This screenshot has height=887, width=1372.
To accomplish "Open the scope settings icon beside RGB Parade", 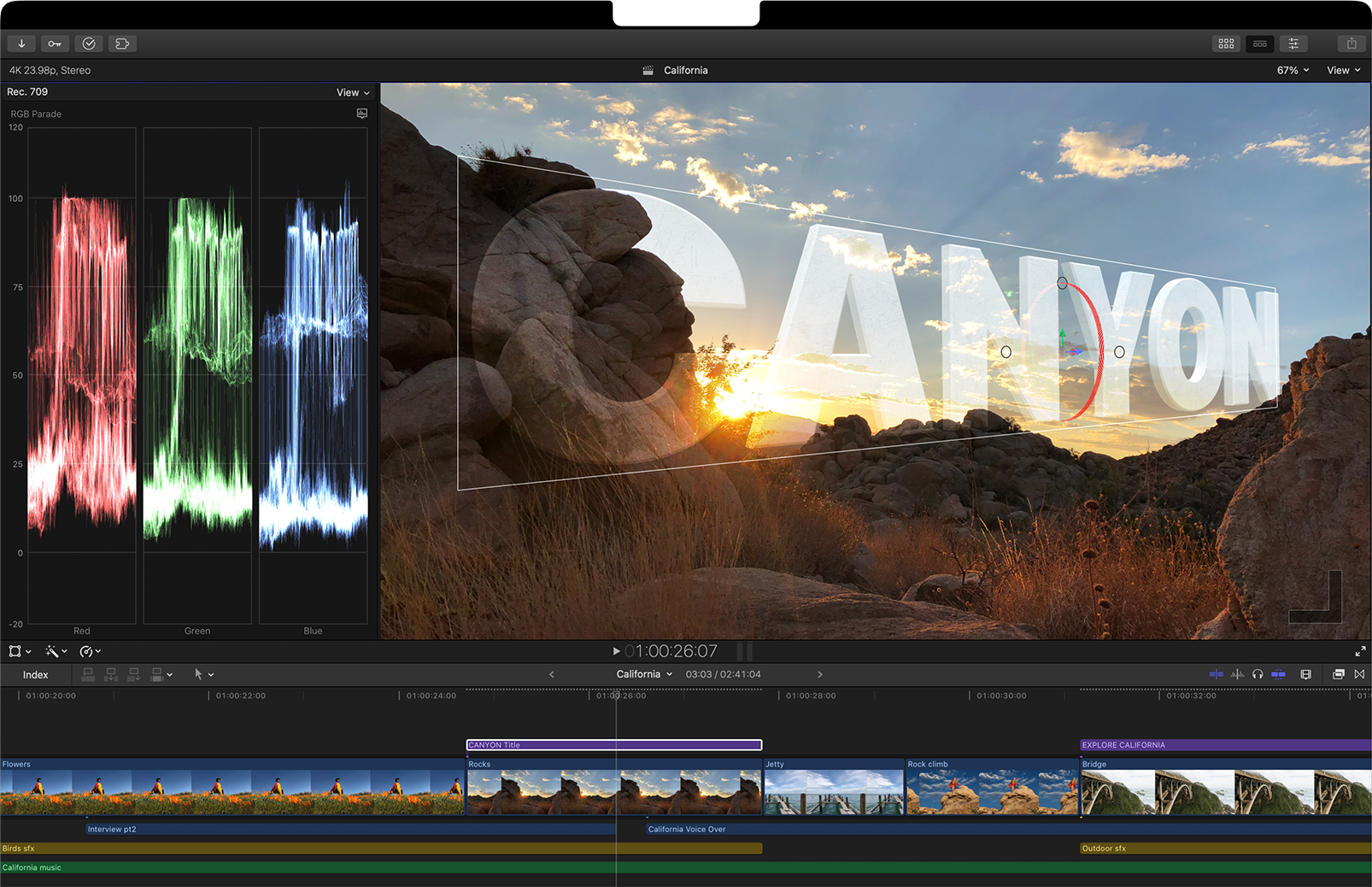I will pyautogui.click(x=362, y=114).
